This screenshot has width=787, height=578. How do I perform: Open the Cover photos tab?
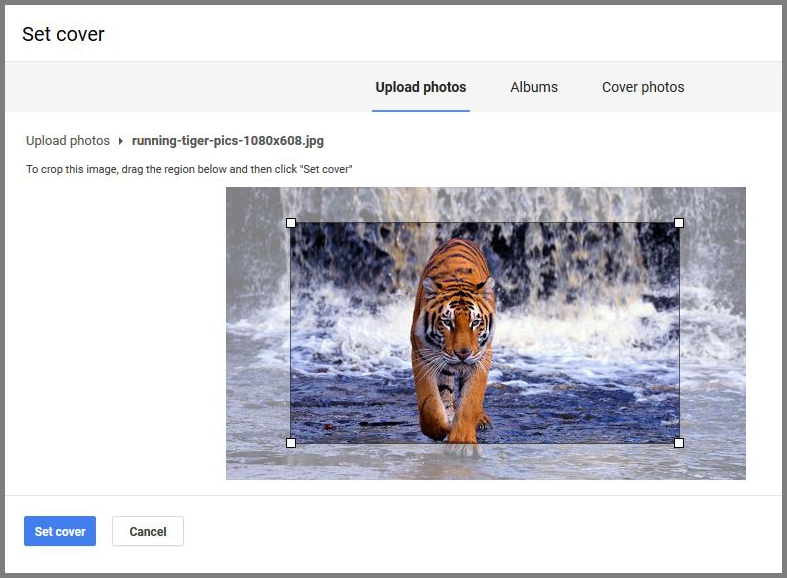[643, 87]
